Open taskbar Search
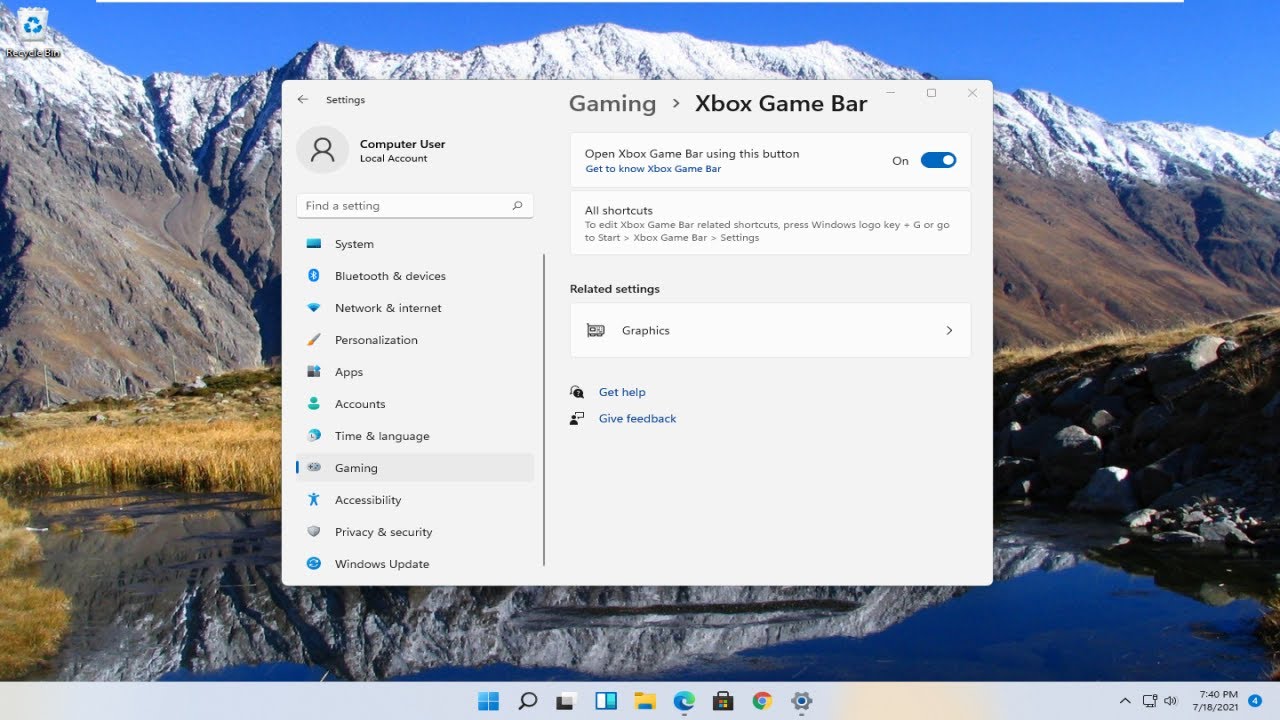This screenshot has width=1280, height=720. (528, 701)
